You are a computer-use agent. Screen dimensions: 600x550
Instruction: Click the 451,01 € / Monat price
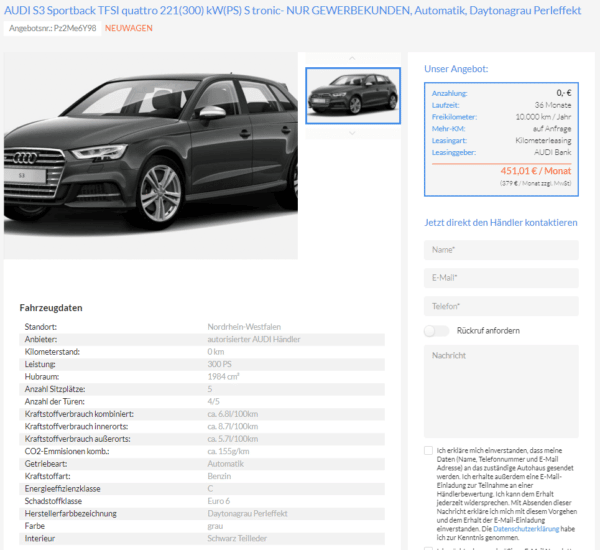pos(536,171)
